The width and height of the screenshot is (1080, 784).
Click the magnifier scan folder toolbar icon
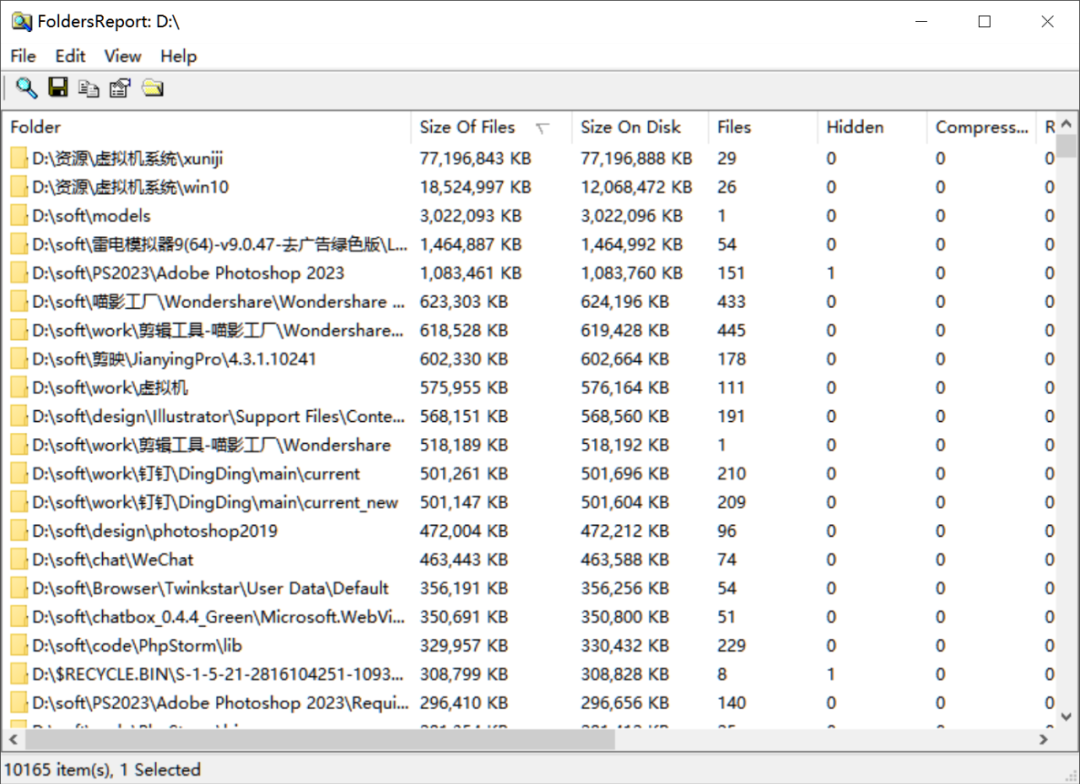tap(26, 88)
